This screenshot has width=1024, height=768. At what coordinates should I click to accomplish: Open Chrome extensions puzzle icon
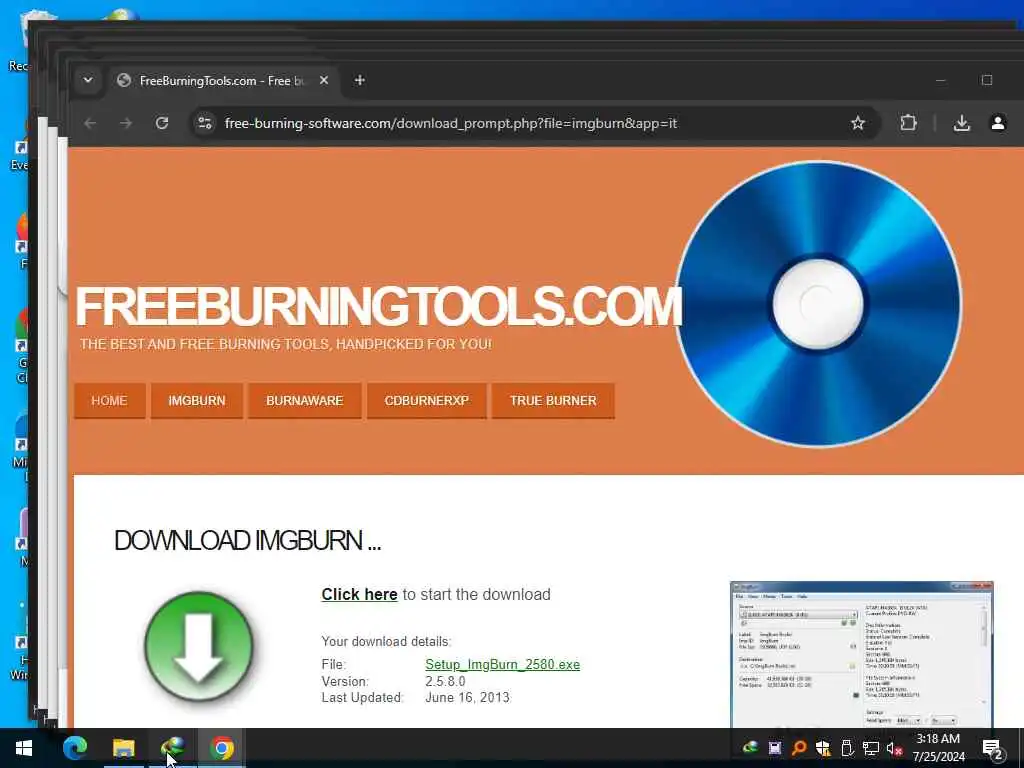tap(908, 123)
